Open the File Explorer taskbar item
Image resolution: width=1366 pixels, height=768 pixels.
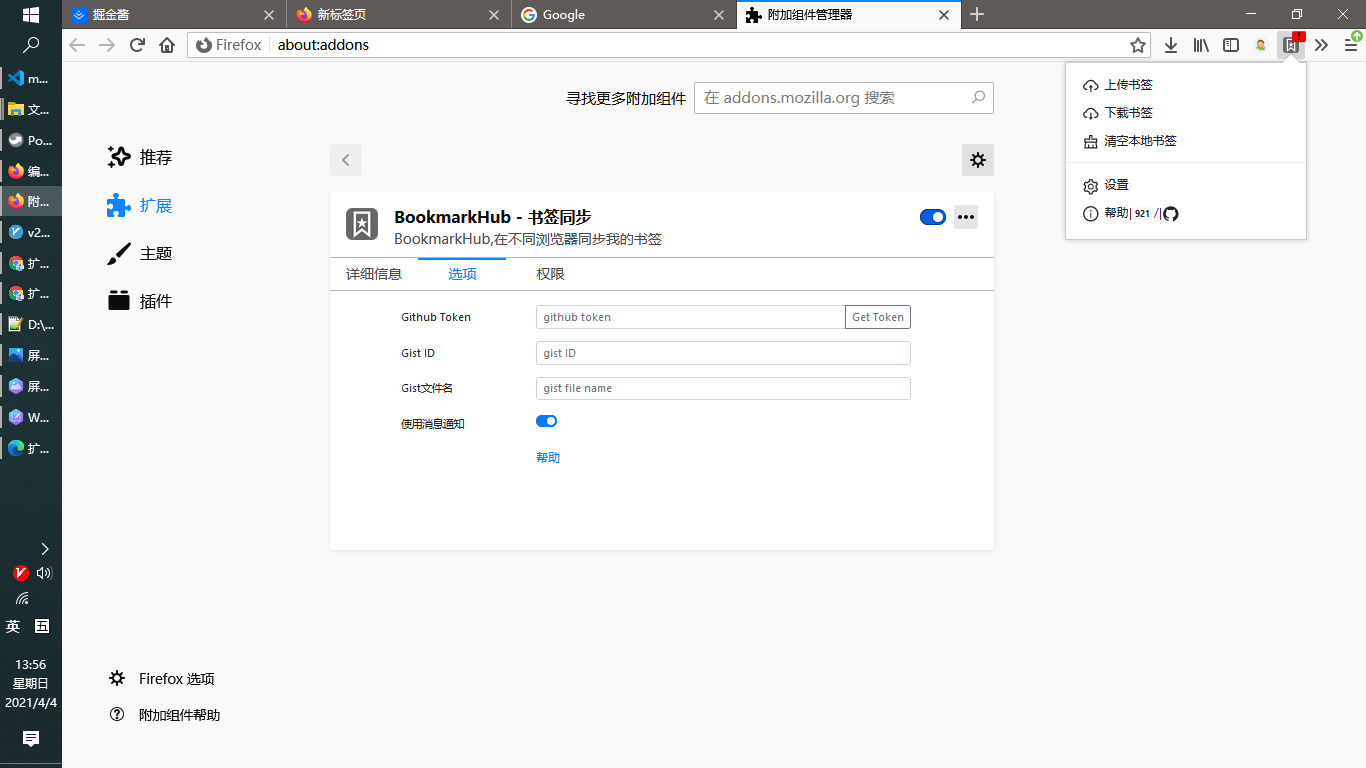[x=31, y=110]
